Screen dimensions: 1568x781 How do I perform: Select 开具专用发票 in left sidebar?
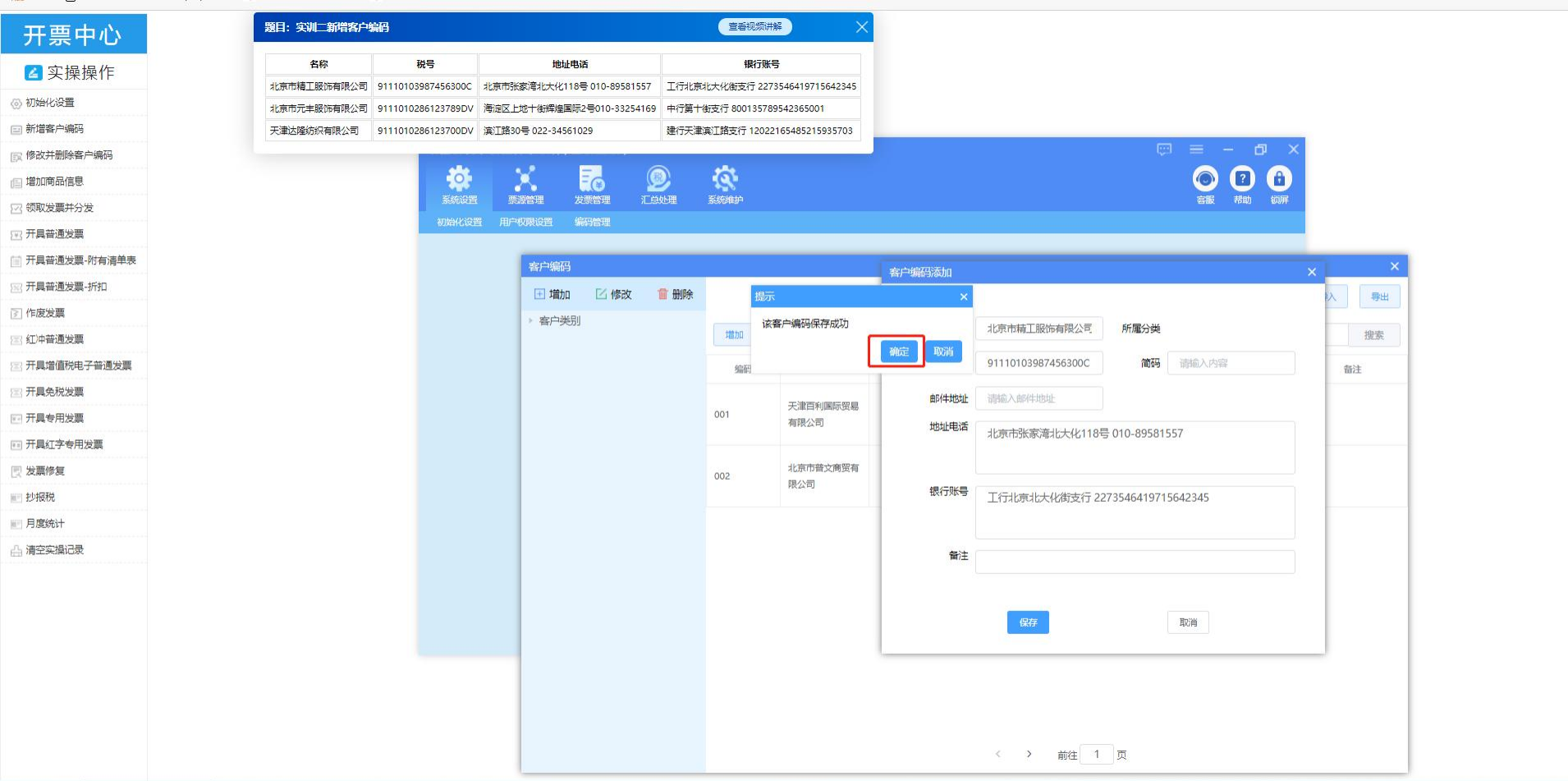[x=55, y=418]
